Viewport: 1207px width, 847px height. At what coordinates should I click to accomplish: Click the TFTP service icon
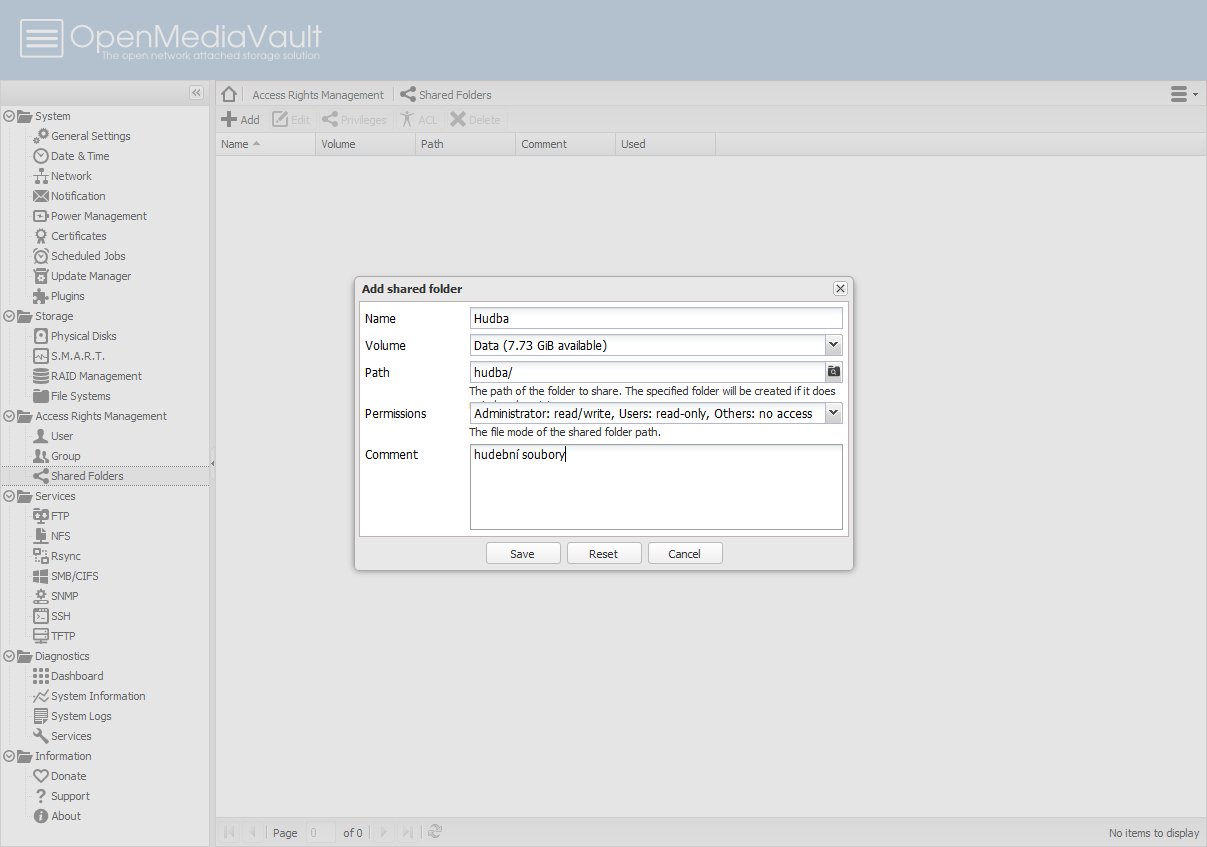tap(41, 636)
